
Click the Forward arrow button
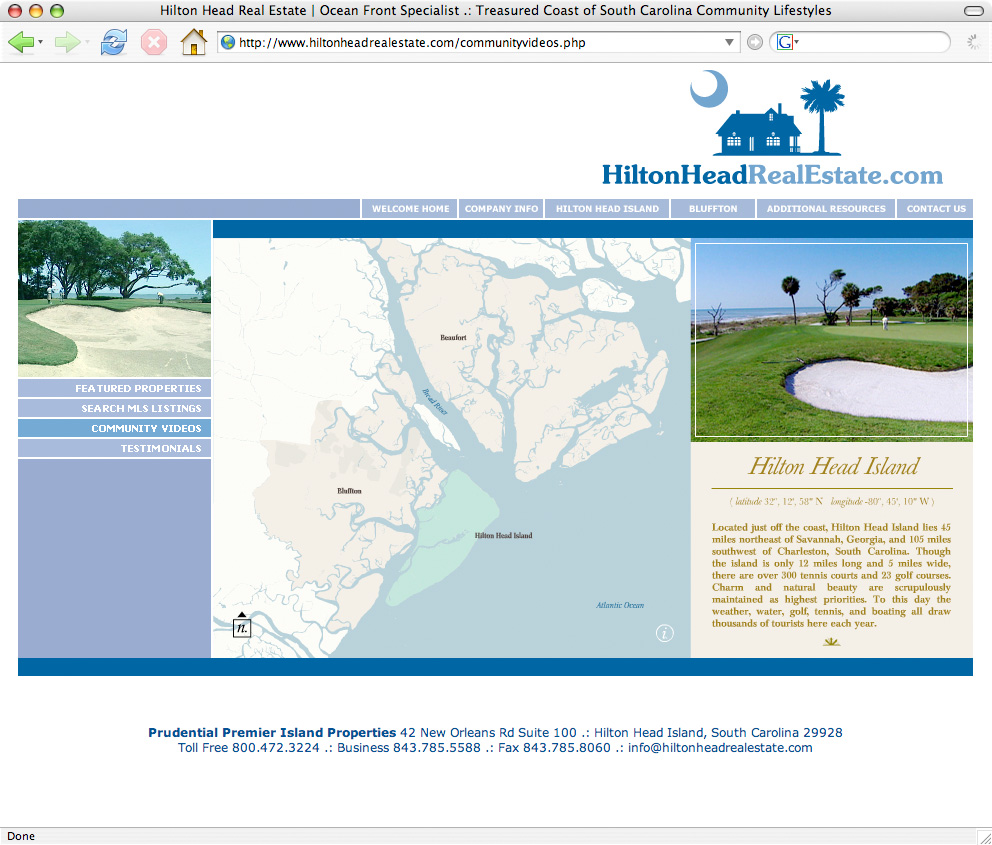coord(66,42)
